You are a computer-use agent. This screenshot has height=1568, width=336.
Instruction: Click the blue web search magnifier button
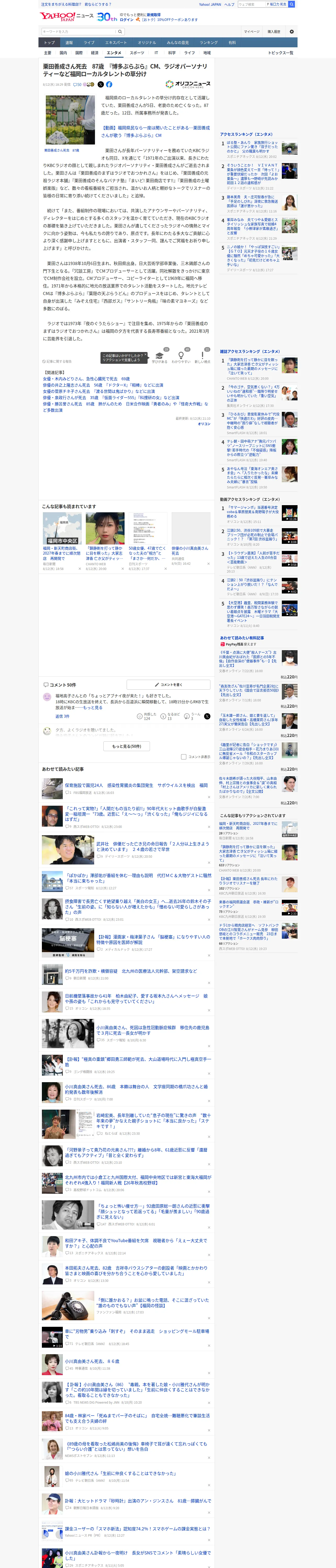pos(292,4)
